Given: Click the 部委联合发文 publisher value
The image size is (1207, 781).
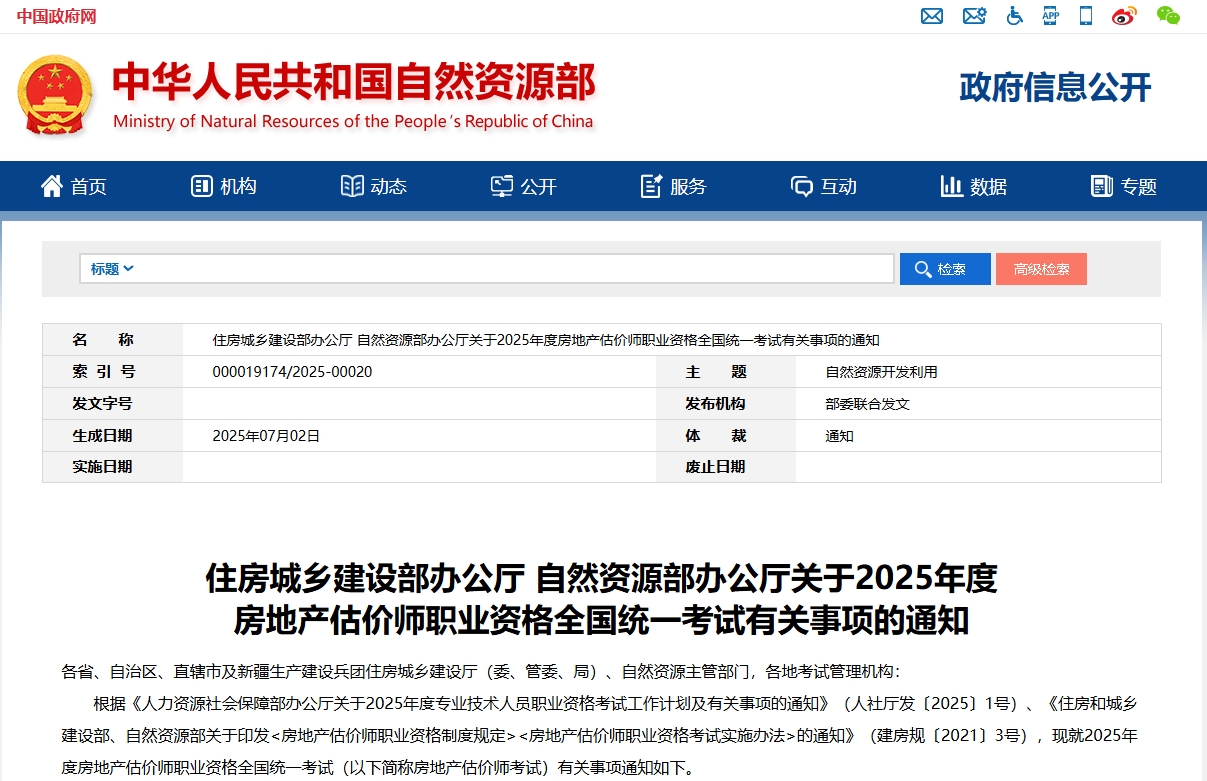Looking at the screenshot, I should [x=867, y=404].
